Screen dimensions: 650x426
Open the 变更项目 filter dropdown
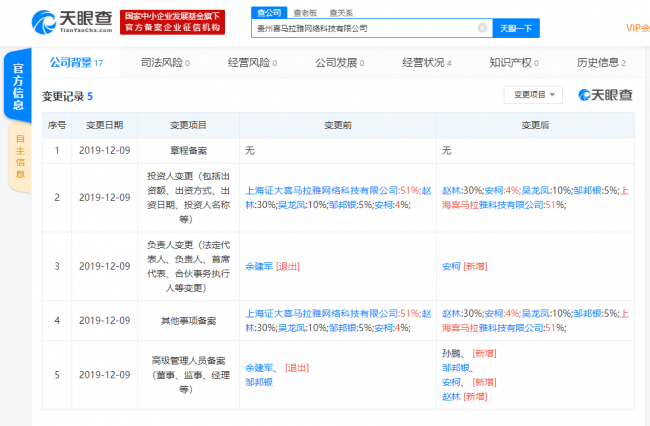click(533, 95)
